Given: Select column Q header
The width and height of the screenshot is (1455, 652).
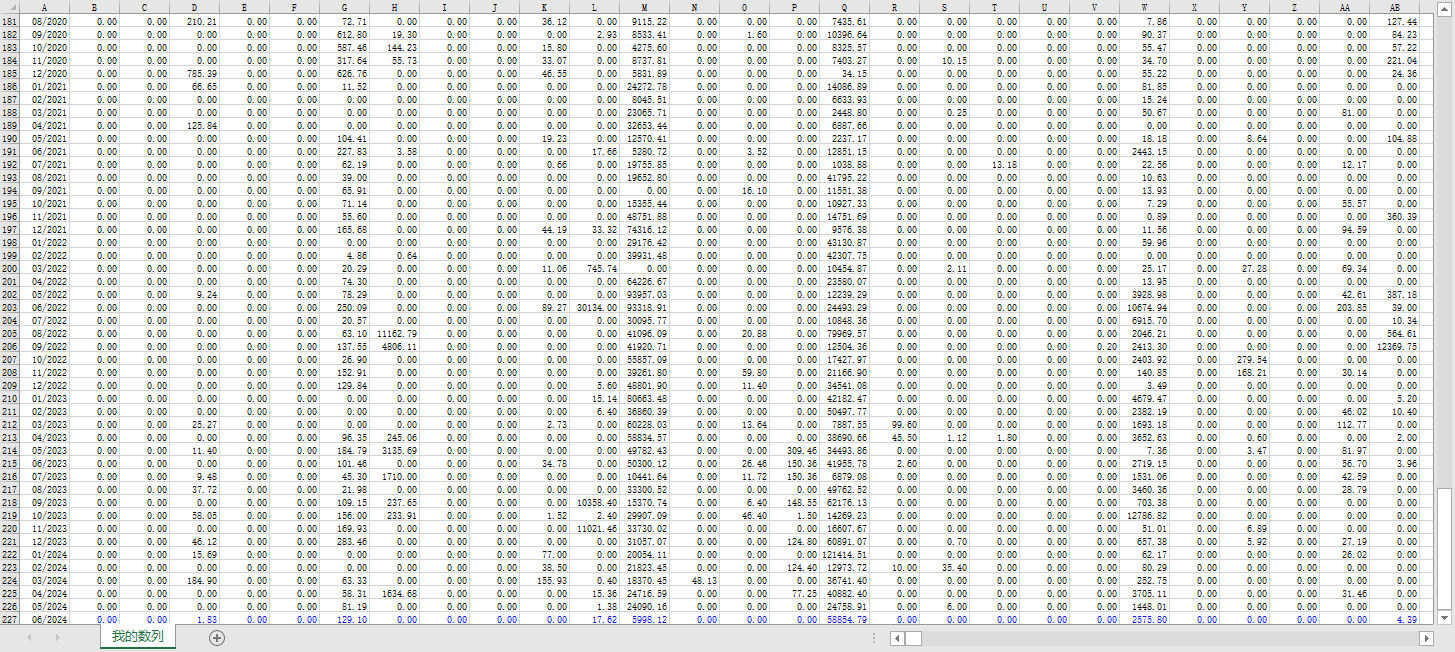Looking at the screenshot, I should pos(845,6).
